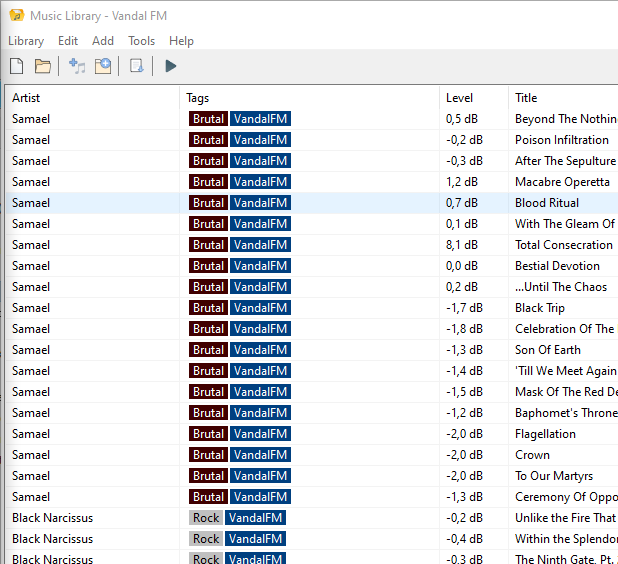Select the track With The Gleam Of
This screenshot has height=564, width=618.
[565, 224]
